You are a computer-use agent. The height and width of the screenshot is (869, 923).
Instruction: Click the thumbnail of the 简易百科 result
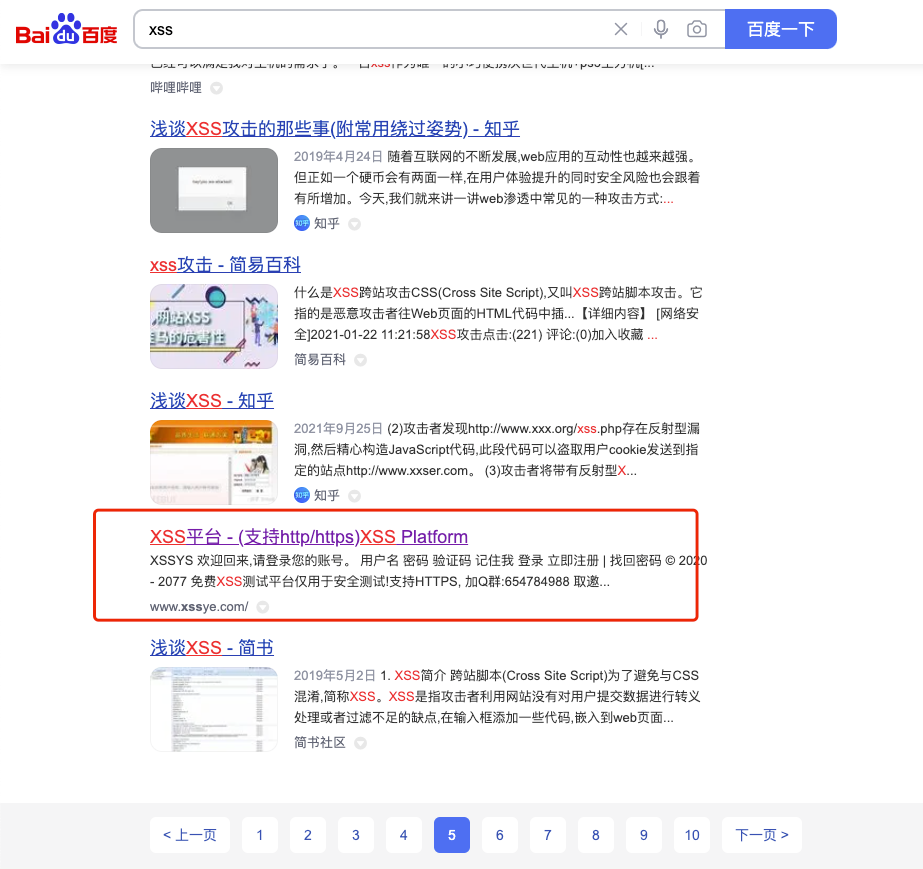pos(213,327)
